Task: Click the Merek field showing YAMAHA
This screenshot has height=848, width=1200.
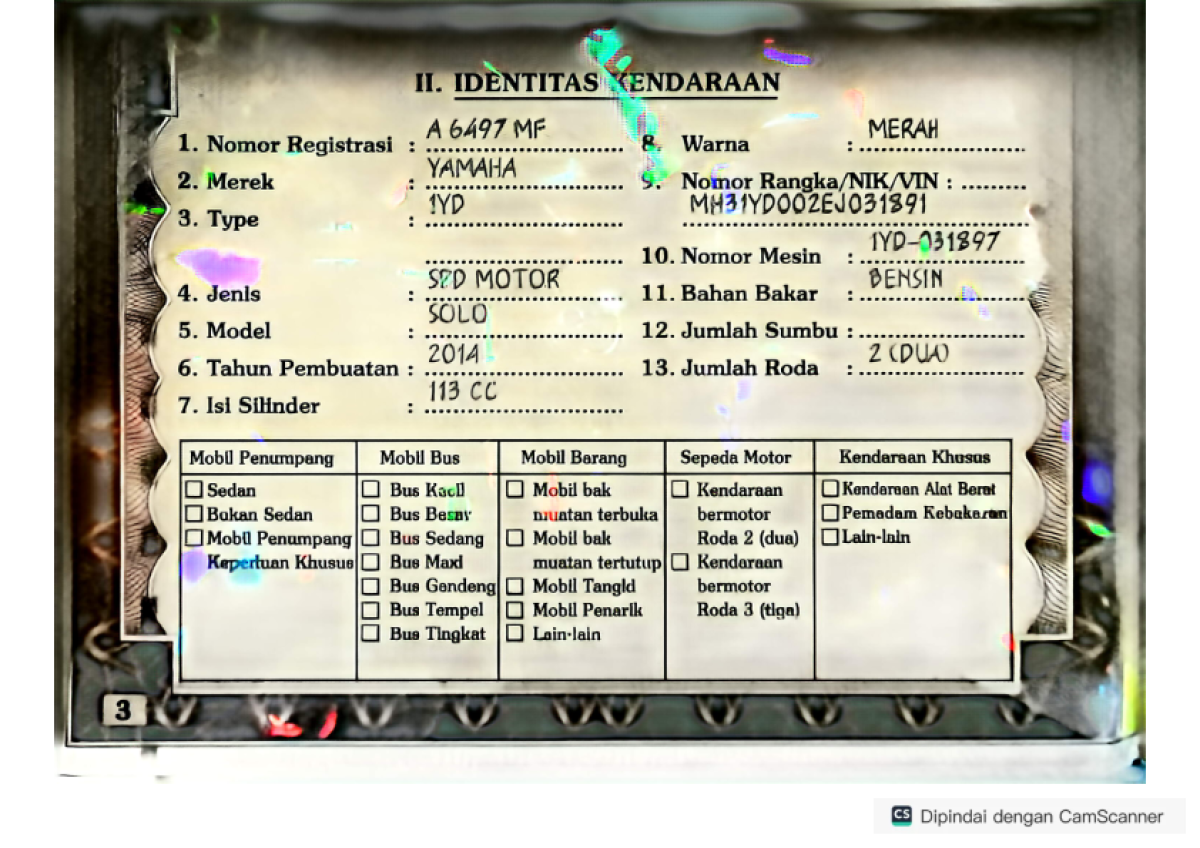Action: click(472, 169)
